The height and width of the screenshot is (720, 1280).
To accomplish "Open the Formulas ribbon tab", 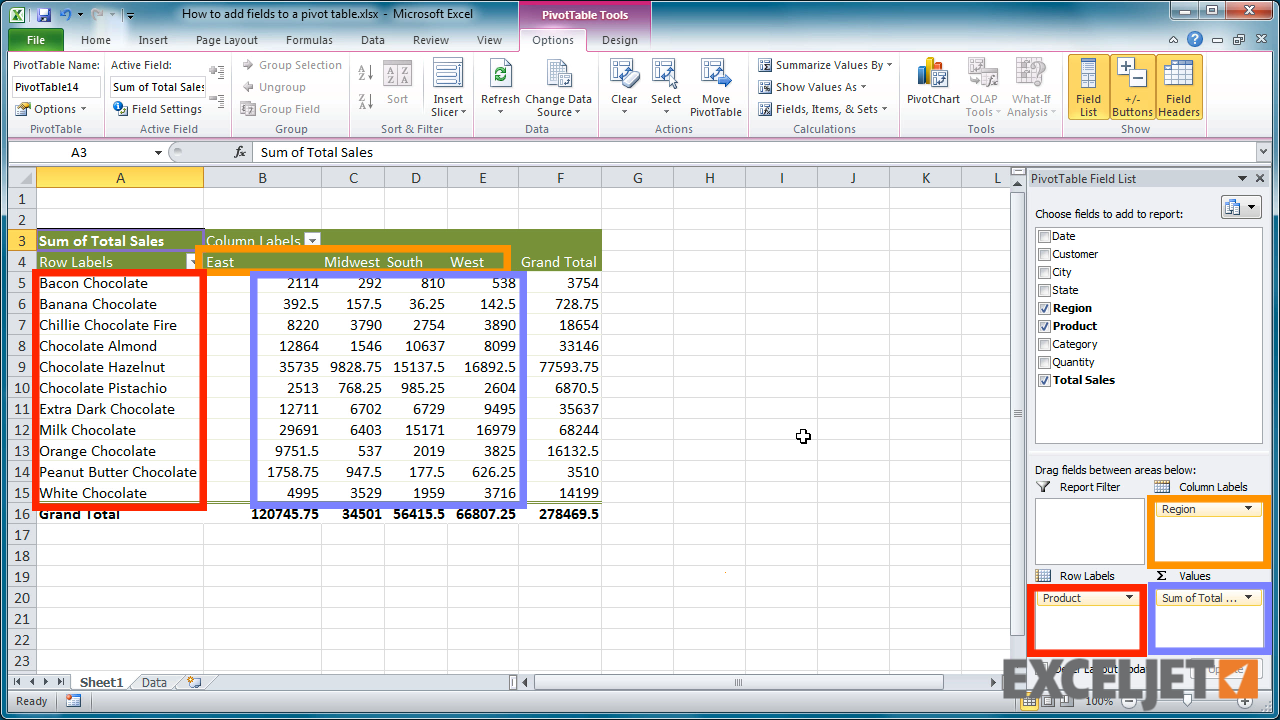I will [308, 40].
